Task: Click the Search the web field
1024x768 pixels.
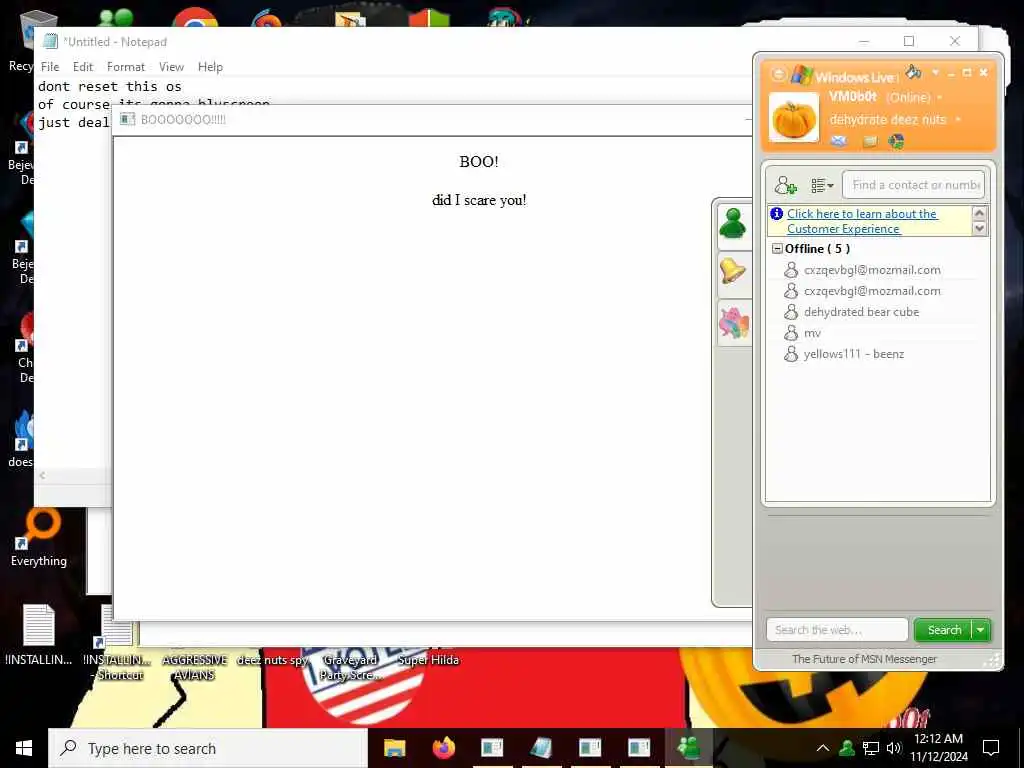Action: pyautogui.click(x=837, y=630)
